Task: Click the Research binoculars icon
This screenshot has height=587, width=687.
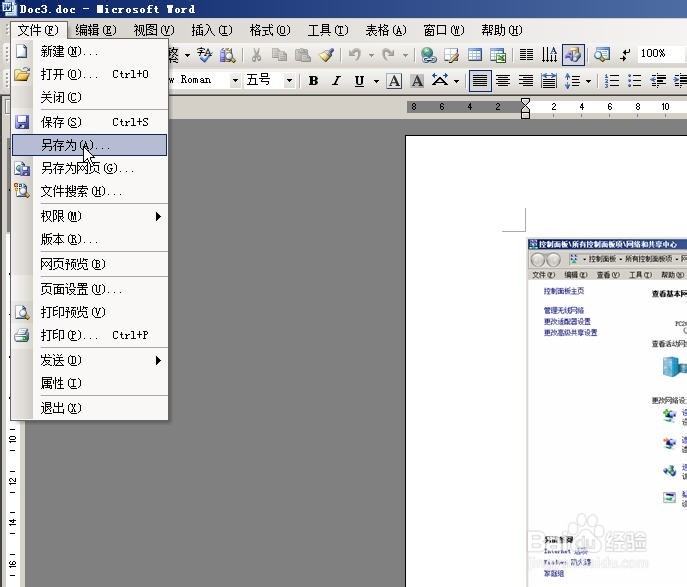Action: click(228, 55)
